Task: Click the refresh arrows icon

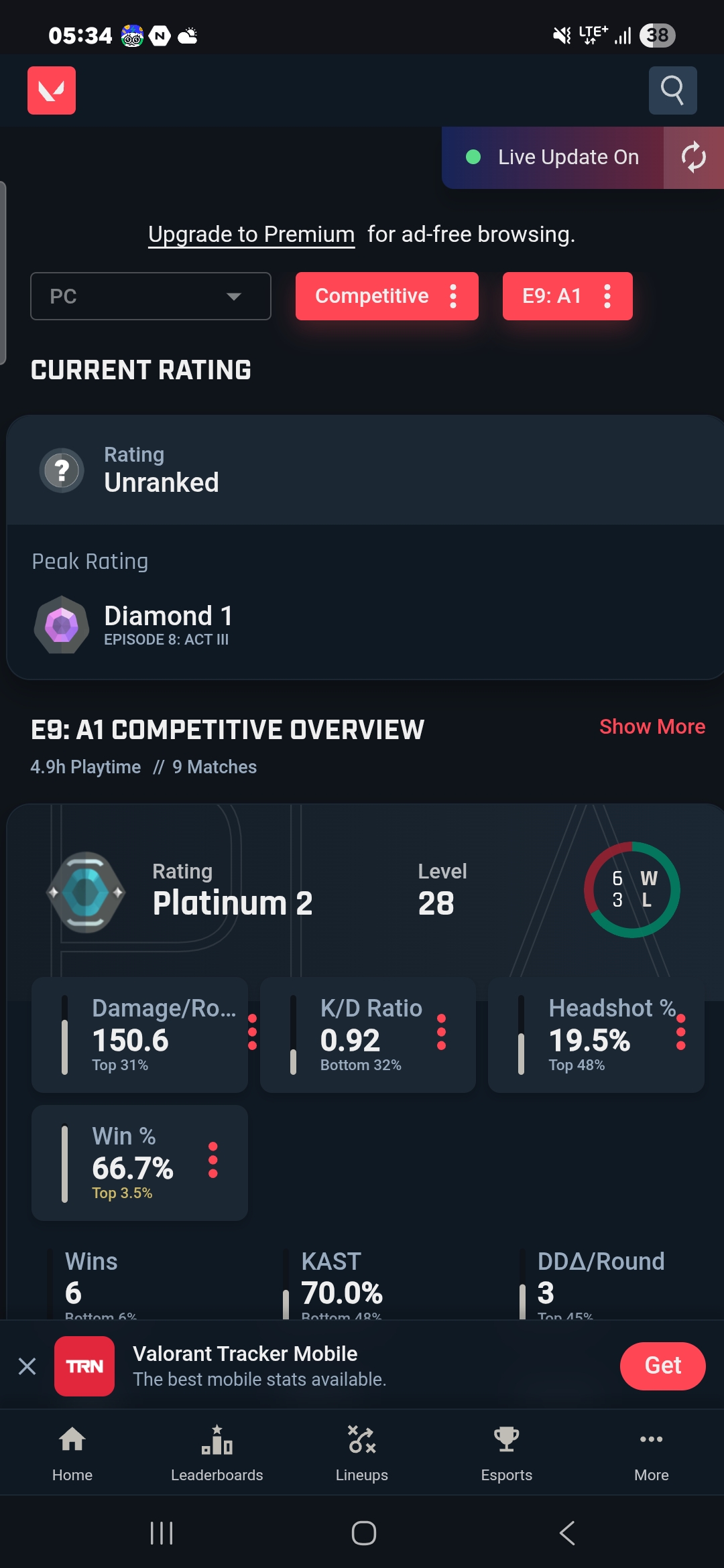Action: tap(694, 157)
